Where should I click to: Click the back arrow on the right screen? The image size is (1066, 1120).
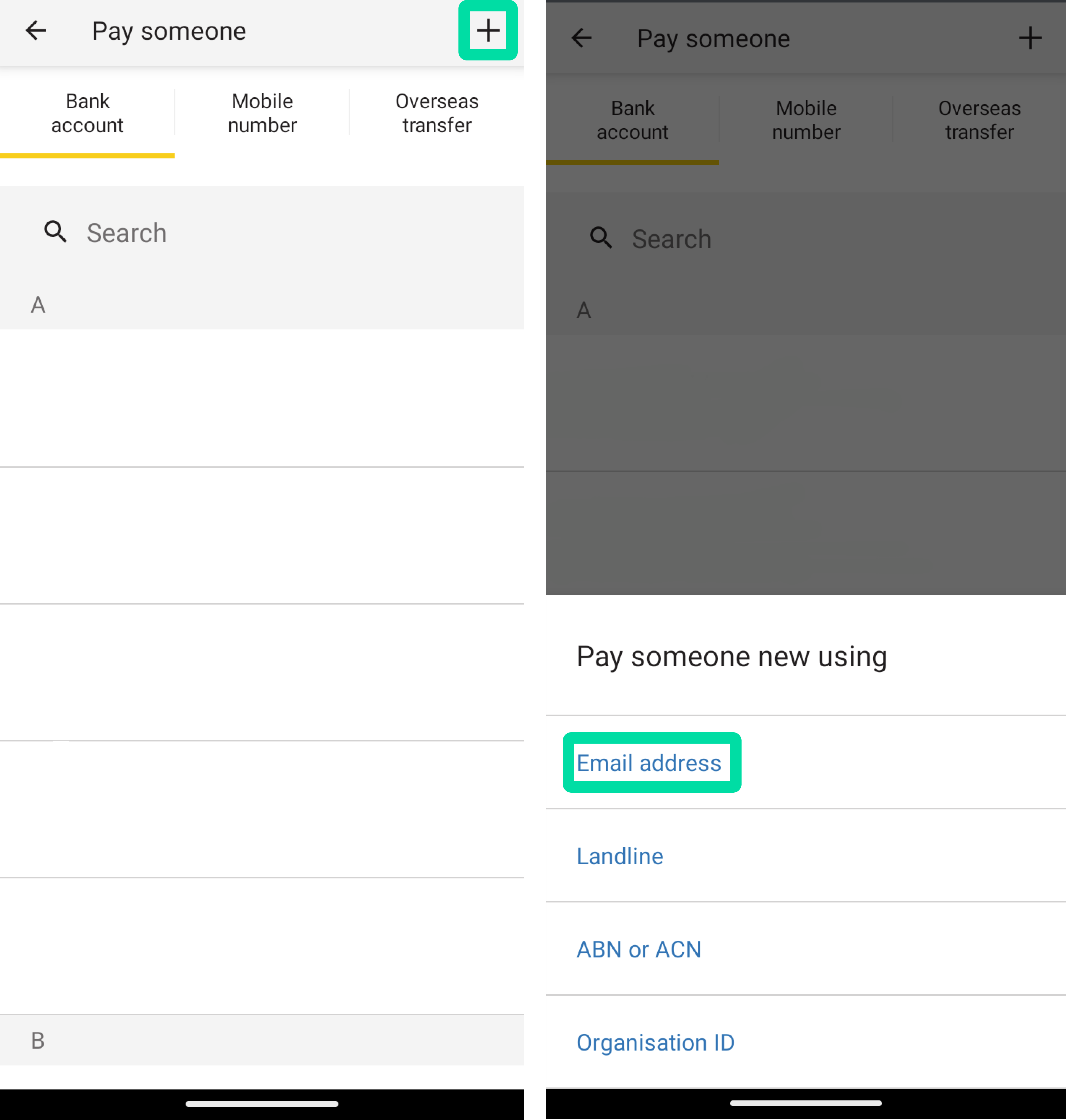(x=581, y=39)
